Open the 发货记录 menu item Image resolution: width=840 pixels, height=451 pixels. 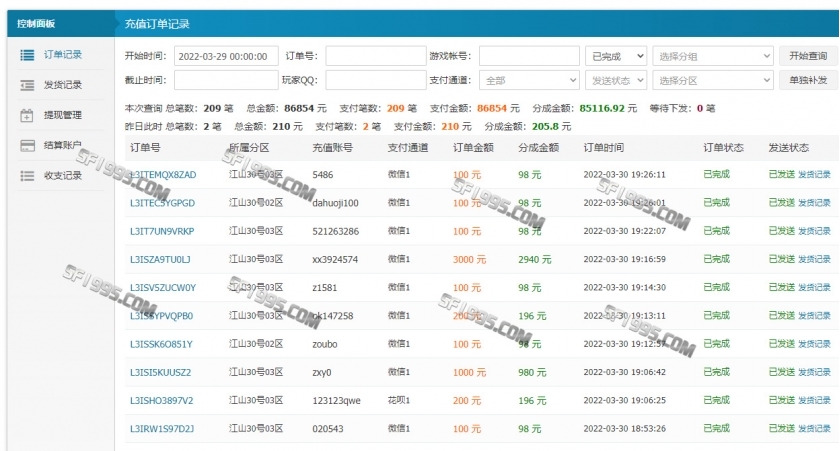(x=62, y=85)
